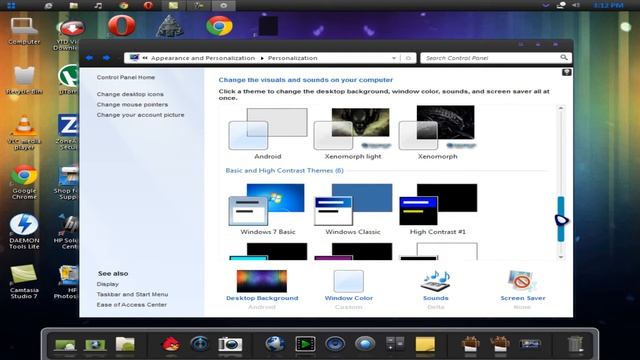
Task: Open the trash can in dock
Action: [575, 344]
